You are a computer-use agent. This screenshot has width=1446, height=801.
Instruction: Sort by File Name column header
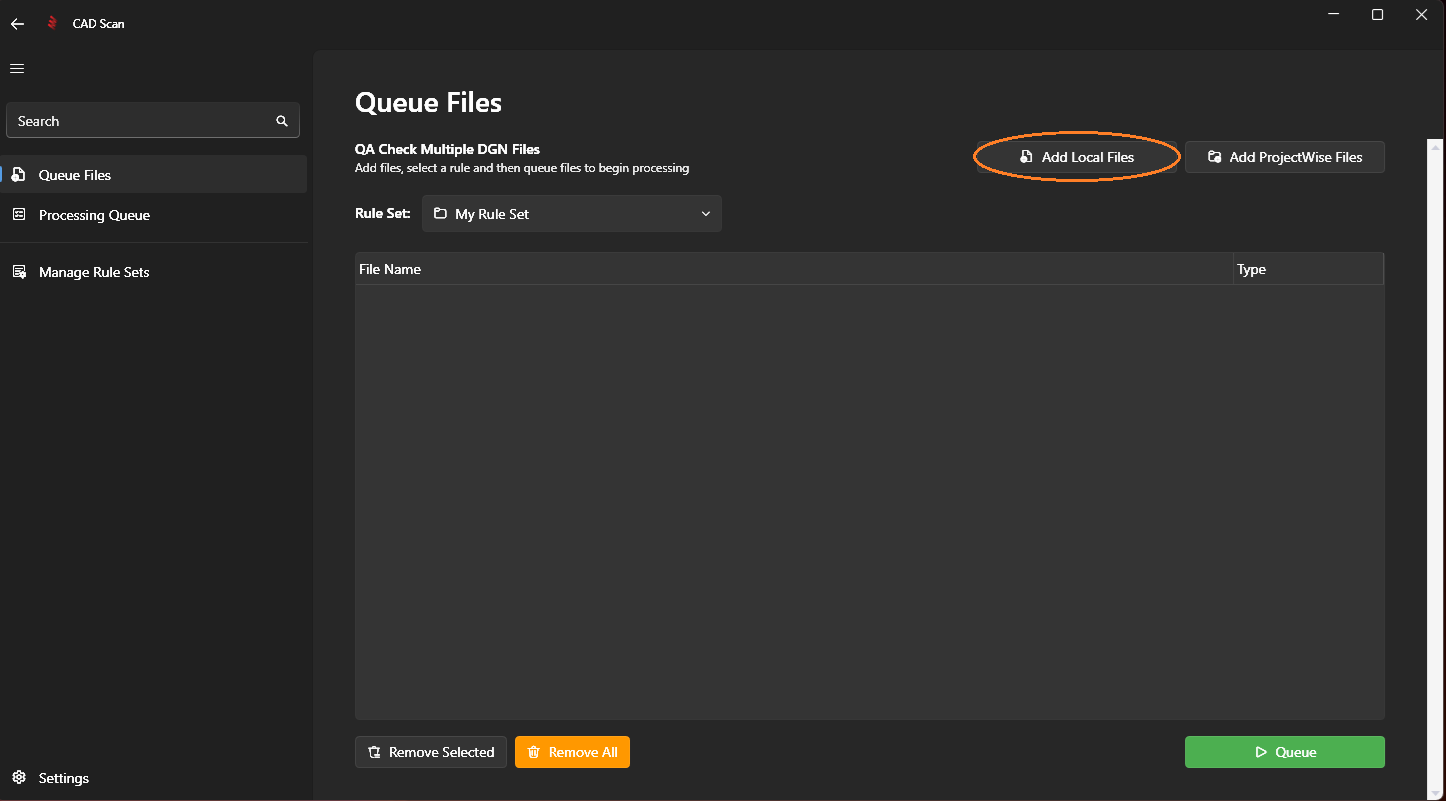coord(390,269)
